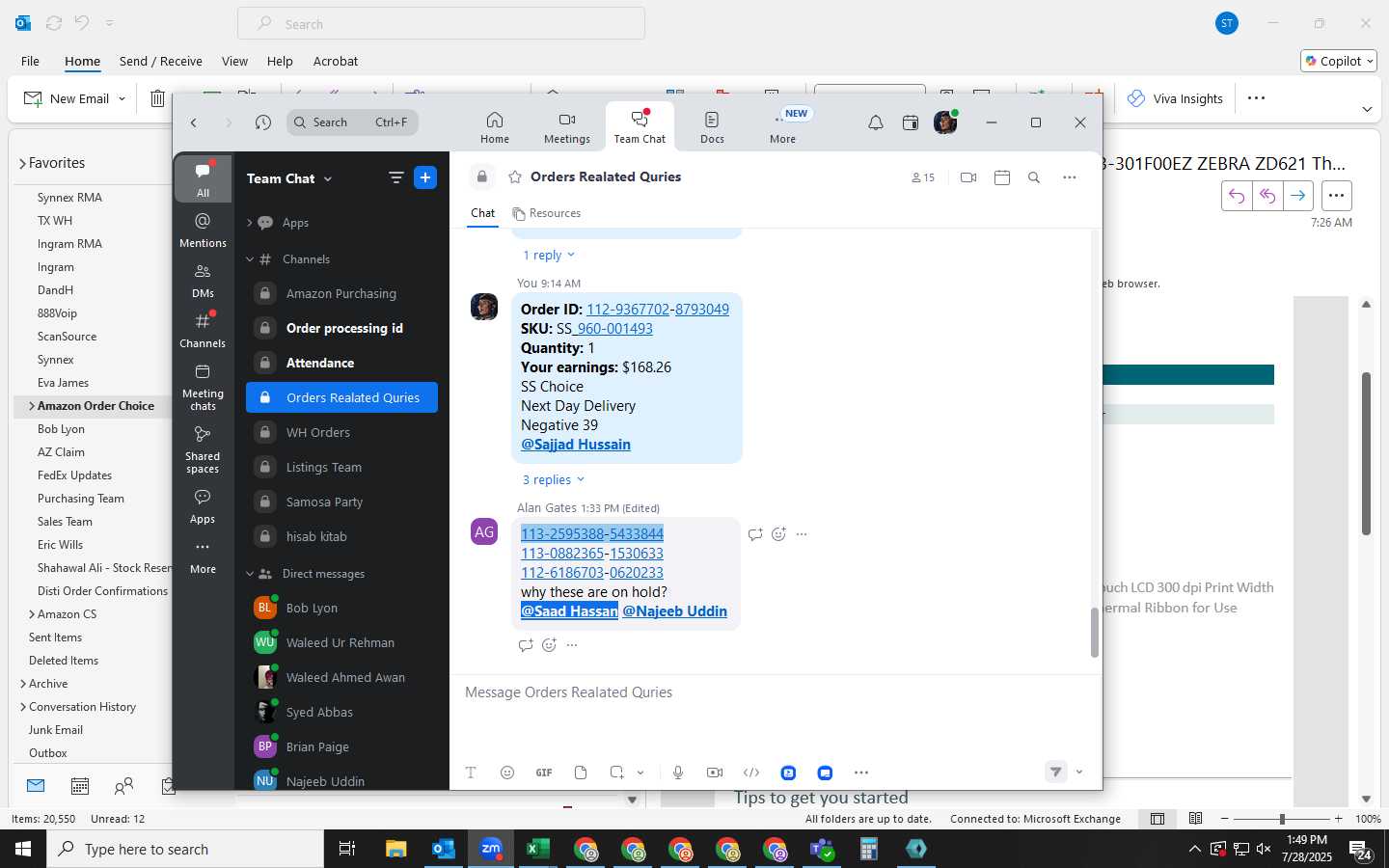1389x868 pixels.
Task: Click Zoom search box with Ctrl+F
Action: coord(352,122)
